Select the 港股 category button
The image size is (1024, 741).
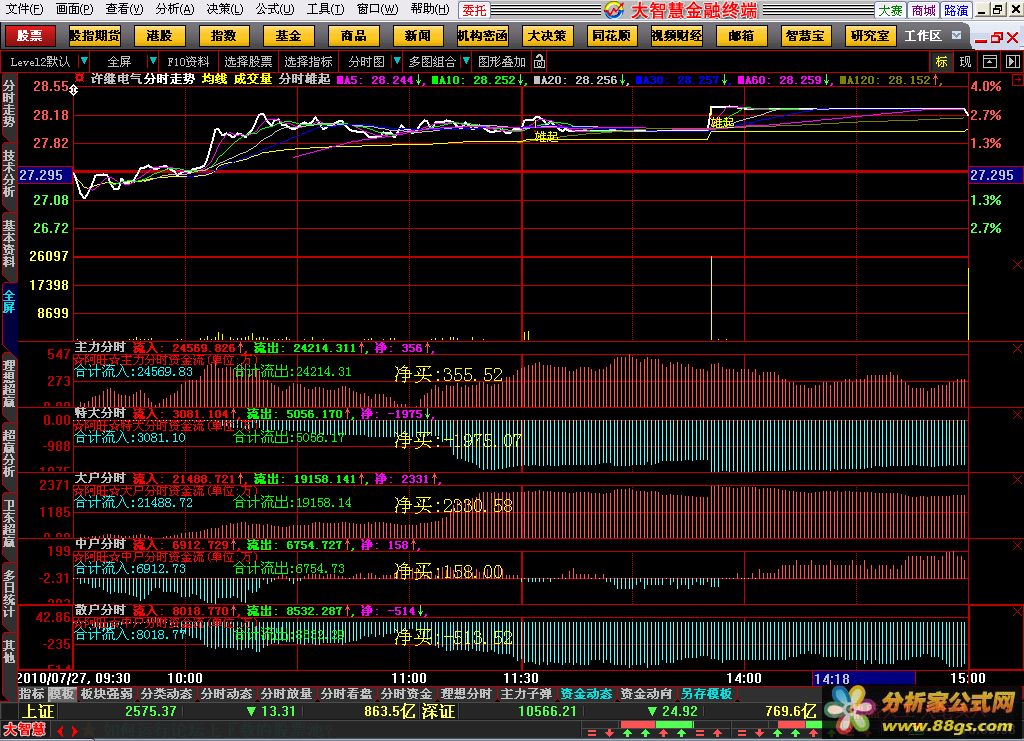159,35
